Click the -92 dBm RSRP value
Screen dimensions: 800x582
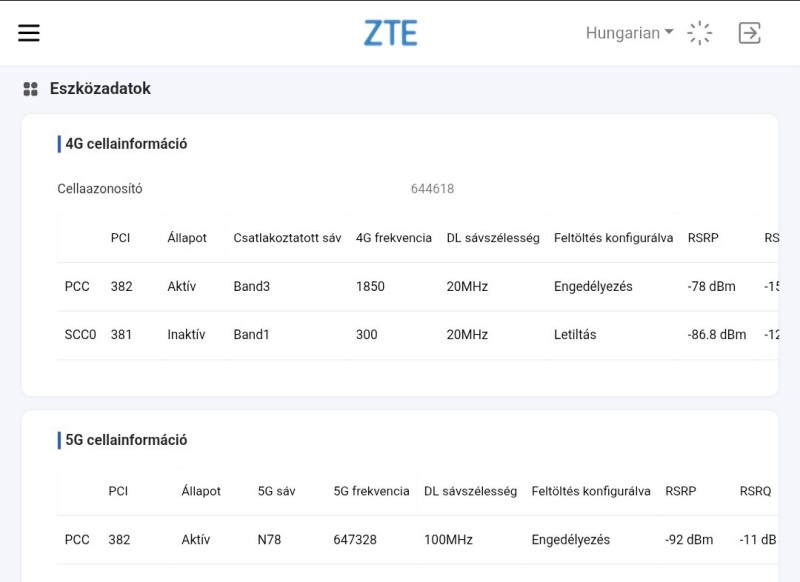pos(689,540)
